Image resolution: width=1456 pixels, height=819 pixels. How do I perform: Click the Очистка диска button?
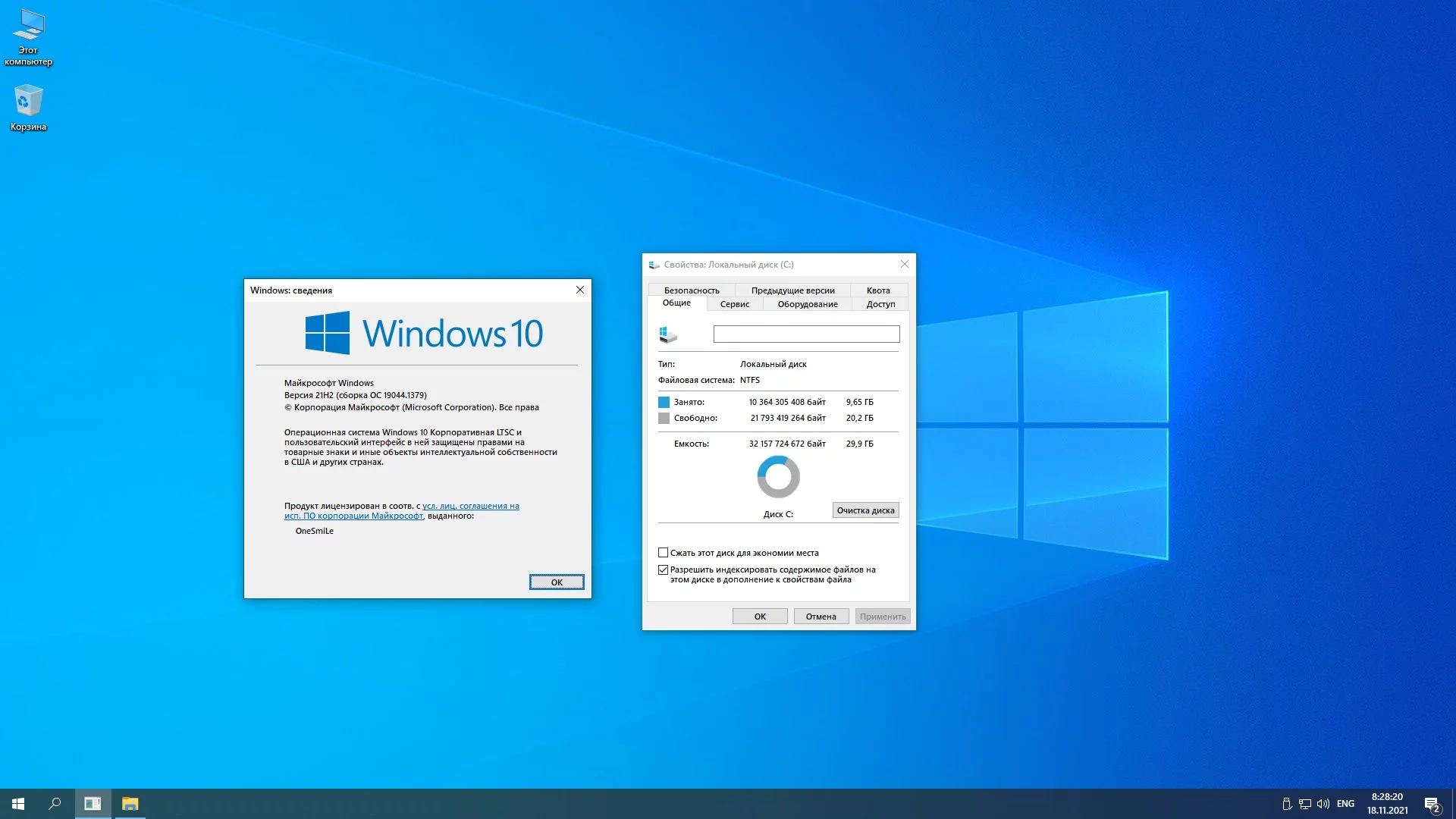click(865, 510)
